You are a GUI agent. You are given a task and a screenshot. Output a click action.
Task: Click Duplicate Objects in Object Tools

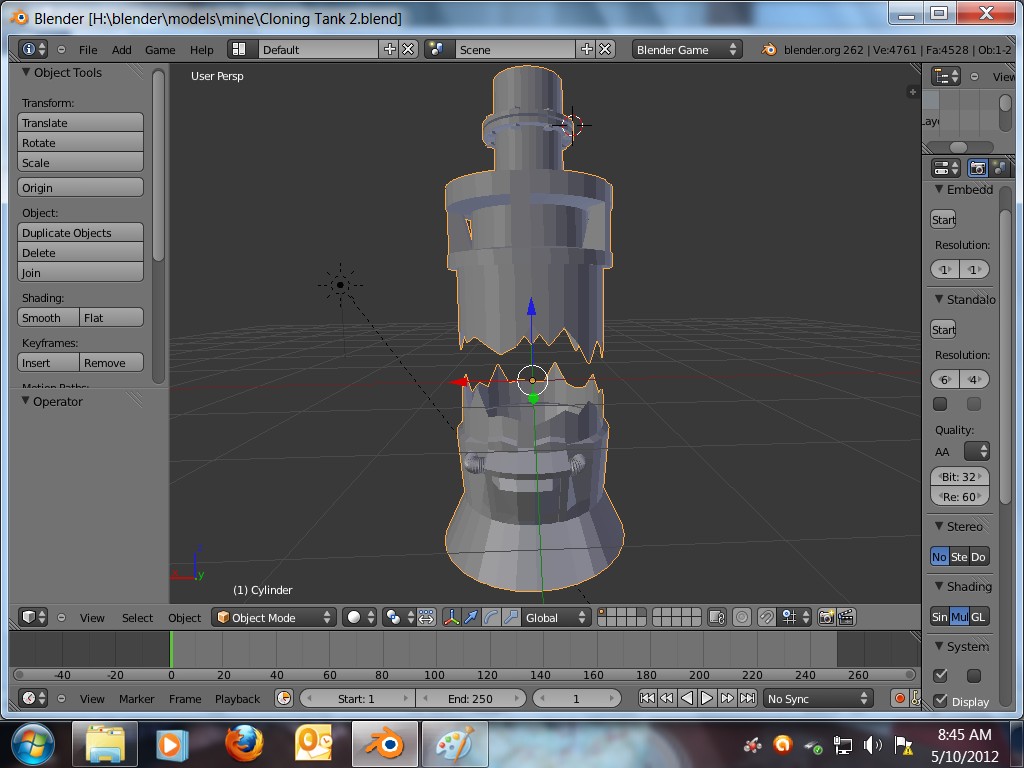pos(80,232)
